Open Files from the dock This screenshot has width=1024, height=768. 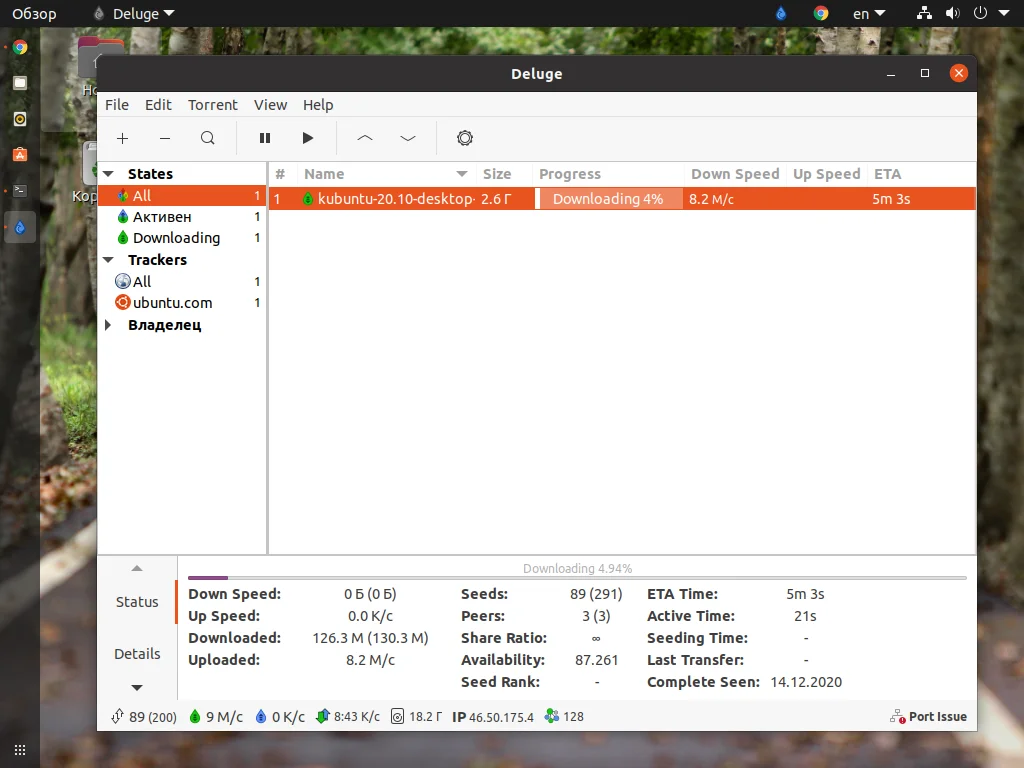[20, 83]
